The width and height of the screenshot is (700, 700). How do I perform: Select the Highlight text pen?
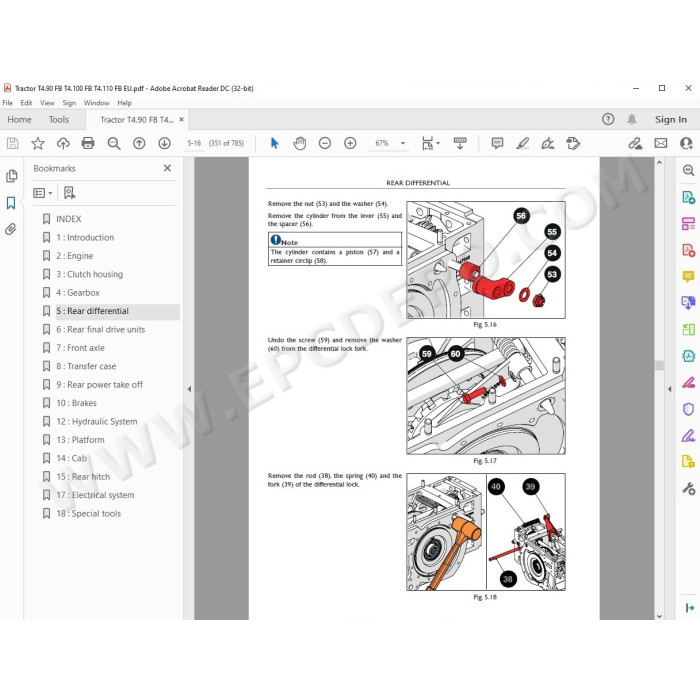[x=523, y=143]
